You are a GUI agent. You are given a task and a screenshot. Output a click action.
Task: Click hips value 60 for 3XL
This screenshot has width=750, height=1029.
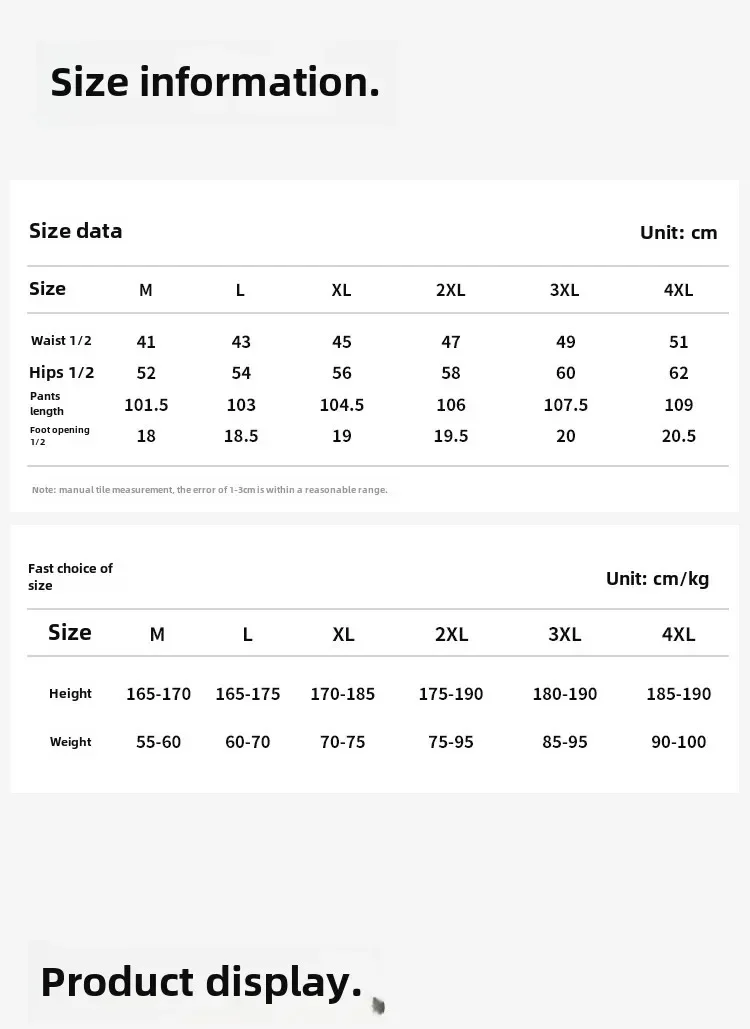point(566,373)
